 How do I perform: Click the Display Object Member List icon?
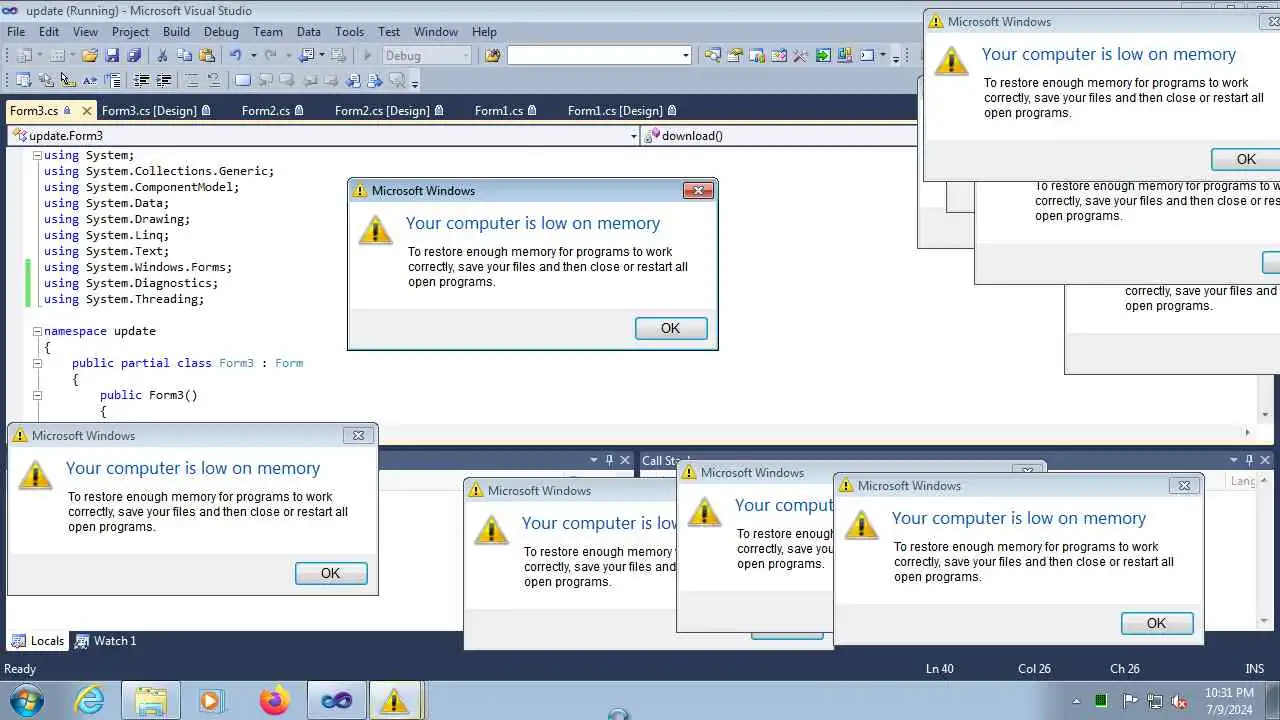coord(22,80)
